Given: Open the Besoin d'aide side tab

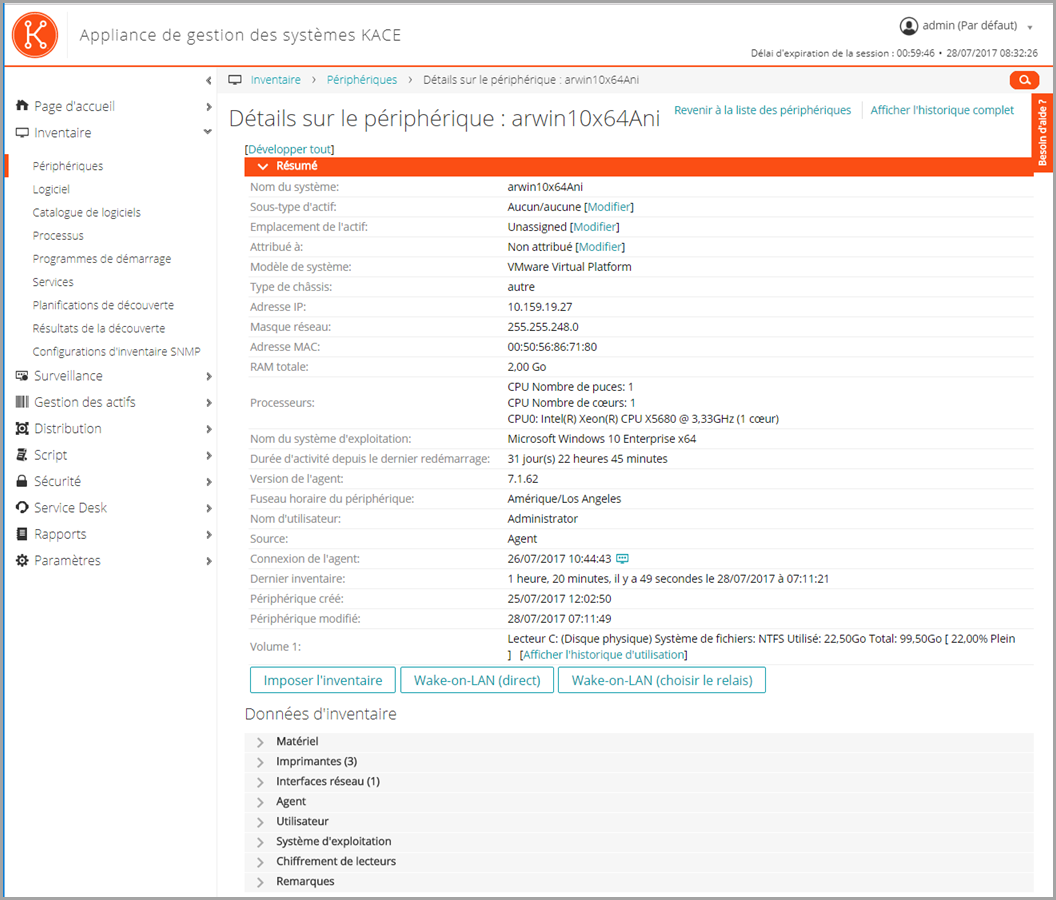Looking at the screenshot, I should coord(1043,132).
